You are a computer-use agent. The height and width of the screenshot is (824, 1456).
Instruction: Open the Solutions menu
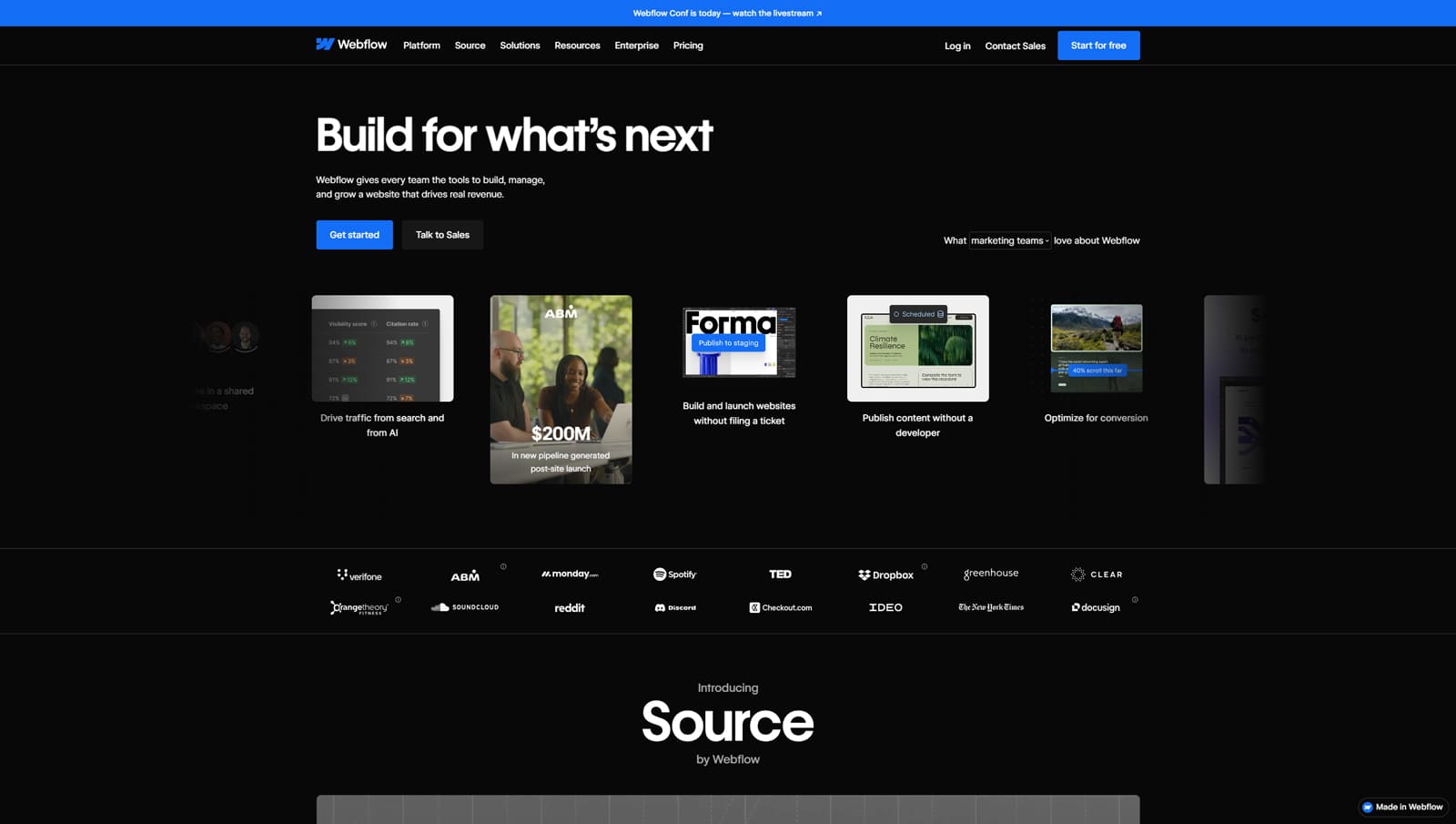(x=520, y=46)
